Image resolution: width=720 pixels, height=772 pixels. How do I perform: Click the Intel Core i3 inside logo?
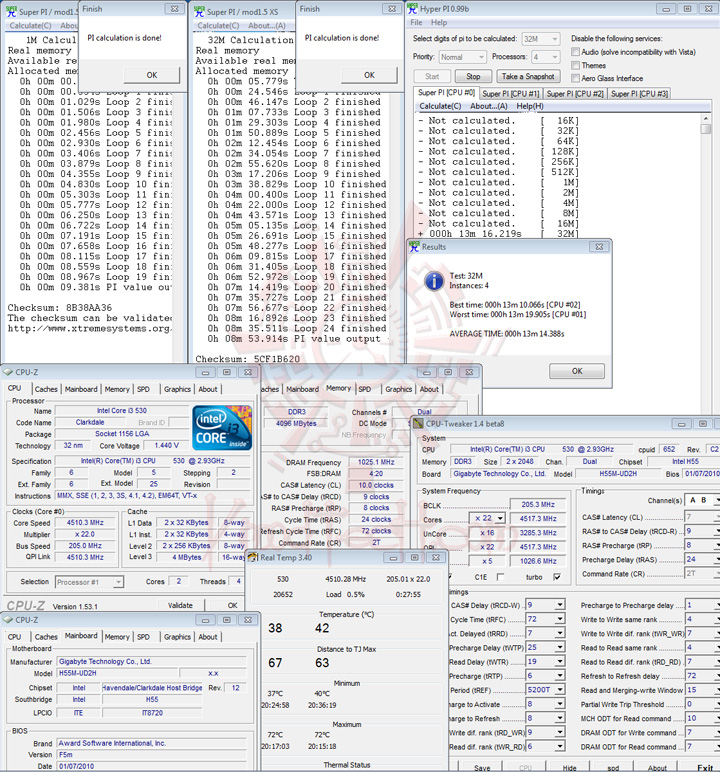tap(222, 427)
